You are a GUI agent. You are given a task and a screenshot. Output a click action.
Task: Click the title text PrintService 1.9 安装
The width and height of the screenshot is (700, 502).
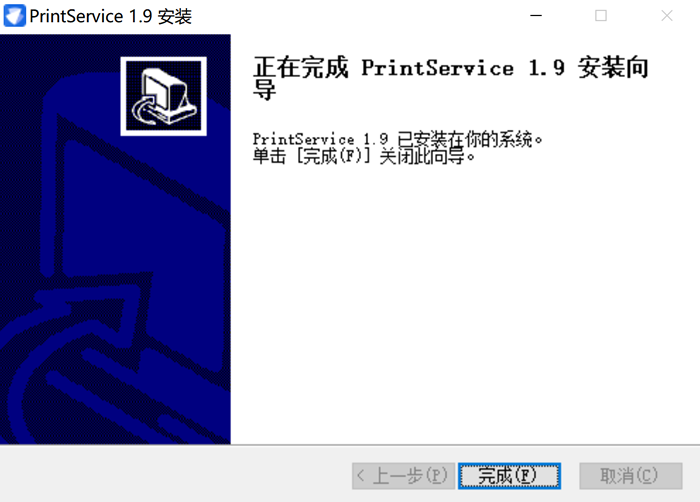pos(111,17)
